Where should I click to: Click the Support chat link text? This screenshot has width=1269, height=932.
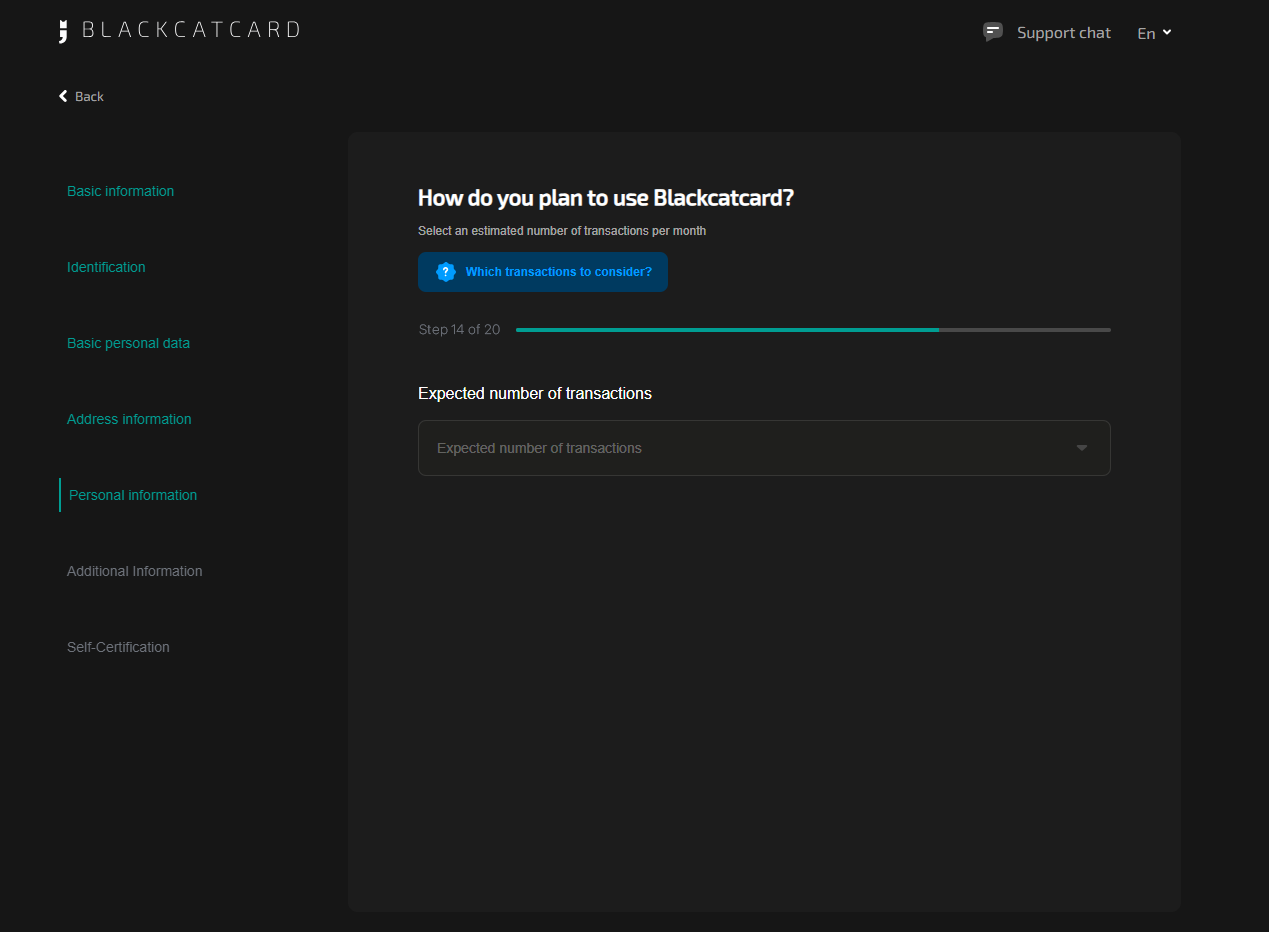tap(1064, 33)
